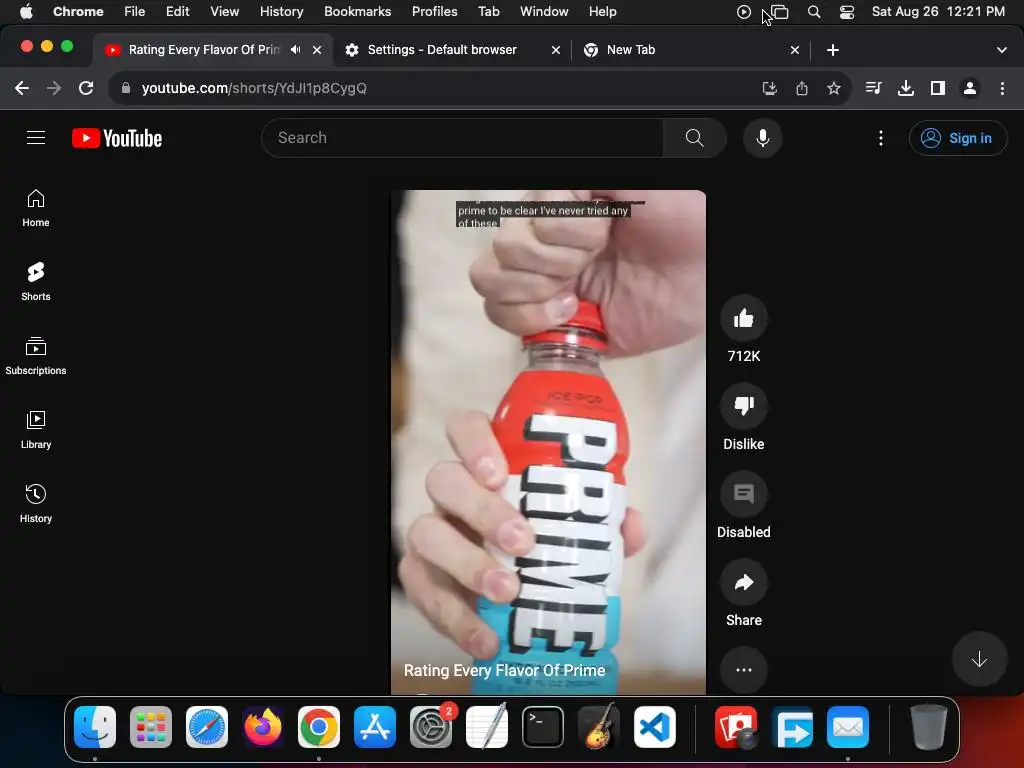Open the Profiles menu
Screen dimensions: 1024x768
point(434,12)
